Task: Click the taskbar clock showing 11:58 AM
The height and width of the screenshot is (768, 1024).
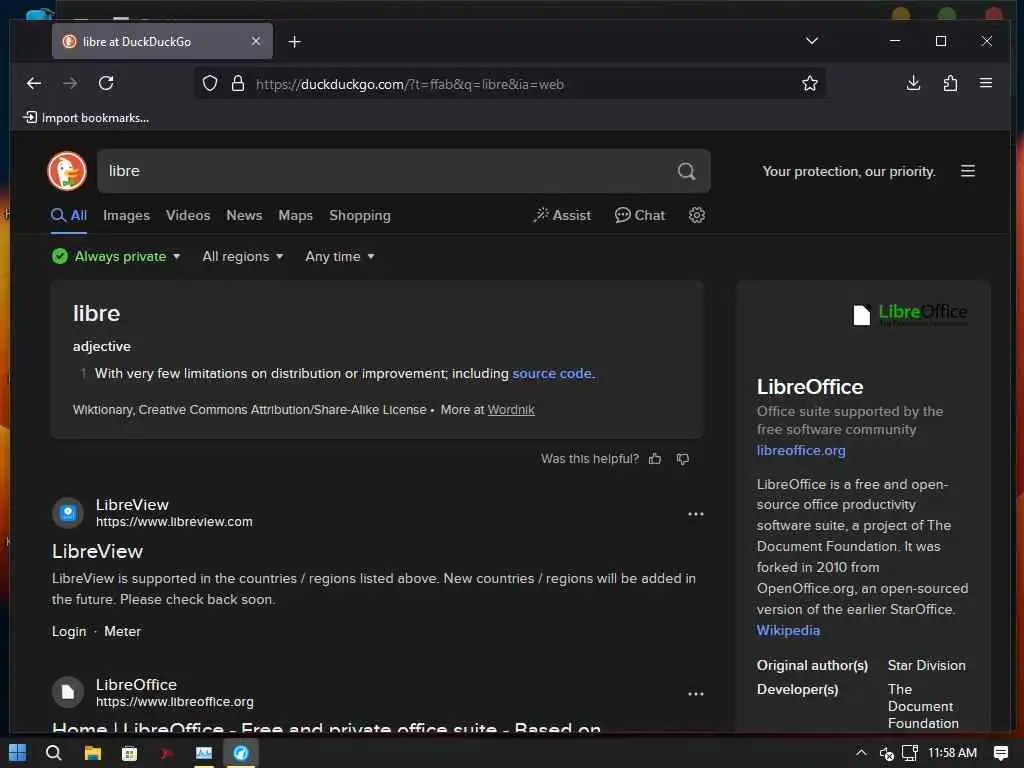Action: [x=952, y=753]
